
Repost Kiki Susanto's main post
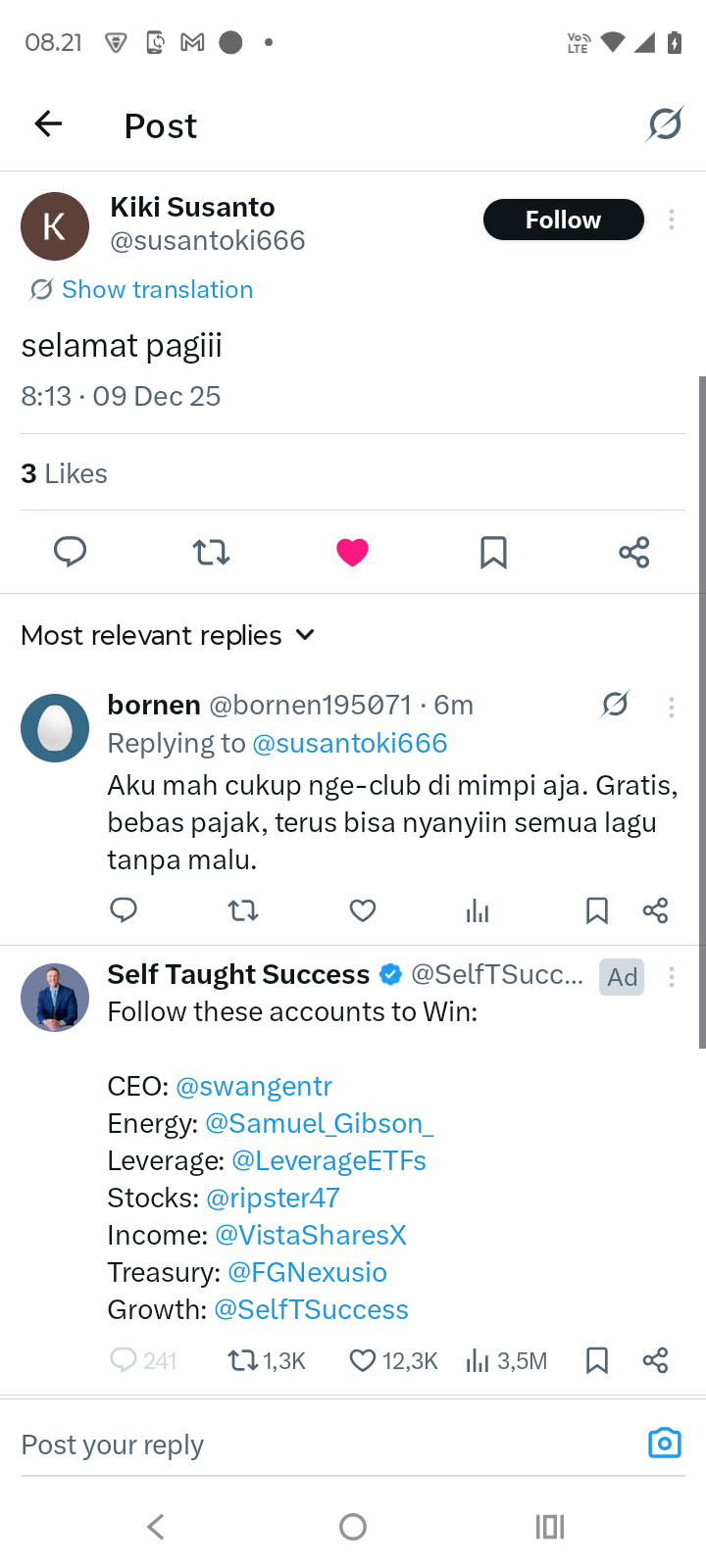click(211, 552)
